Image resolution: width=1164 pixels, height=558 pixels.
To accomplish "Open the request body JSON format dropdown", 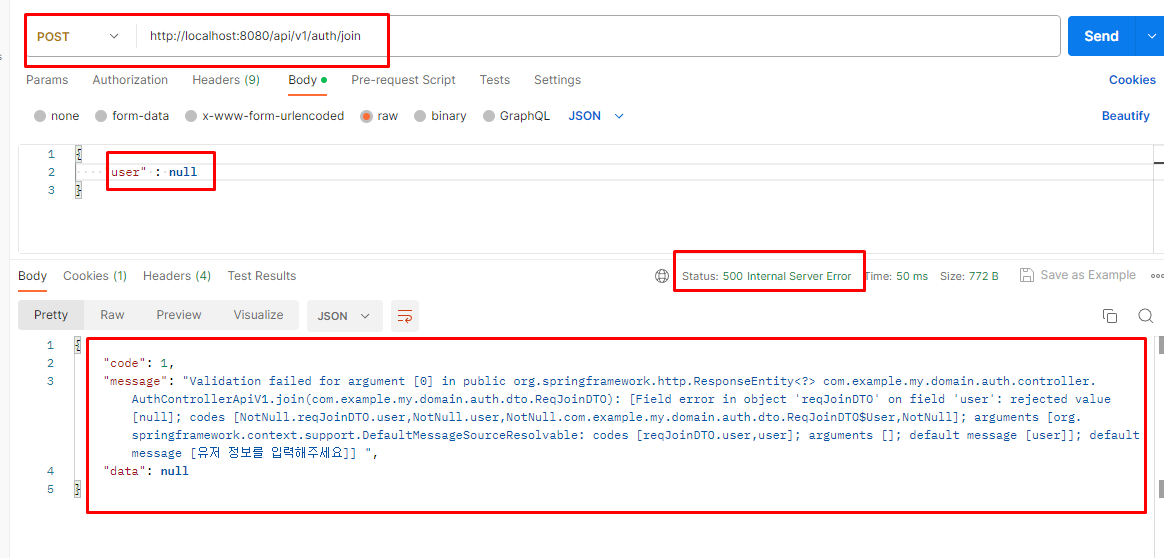I will tap(596, 116).
